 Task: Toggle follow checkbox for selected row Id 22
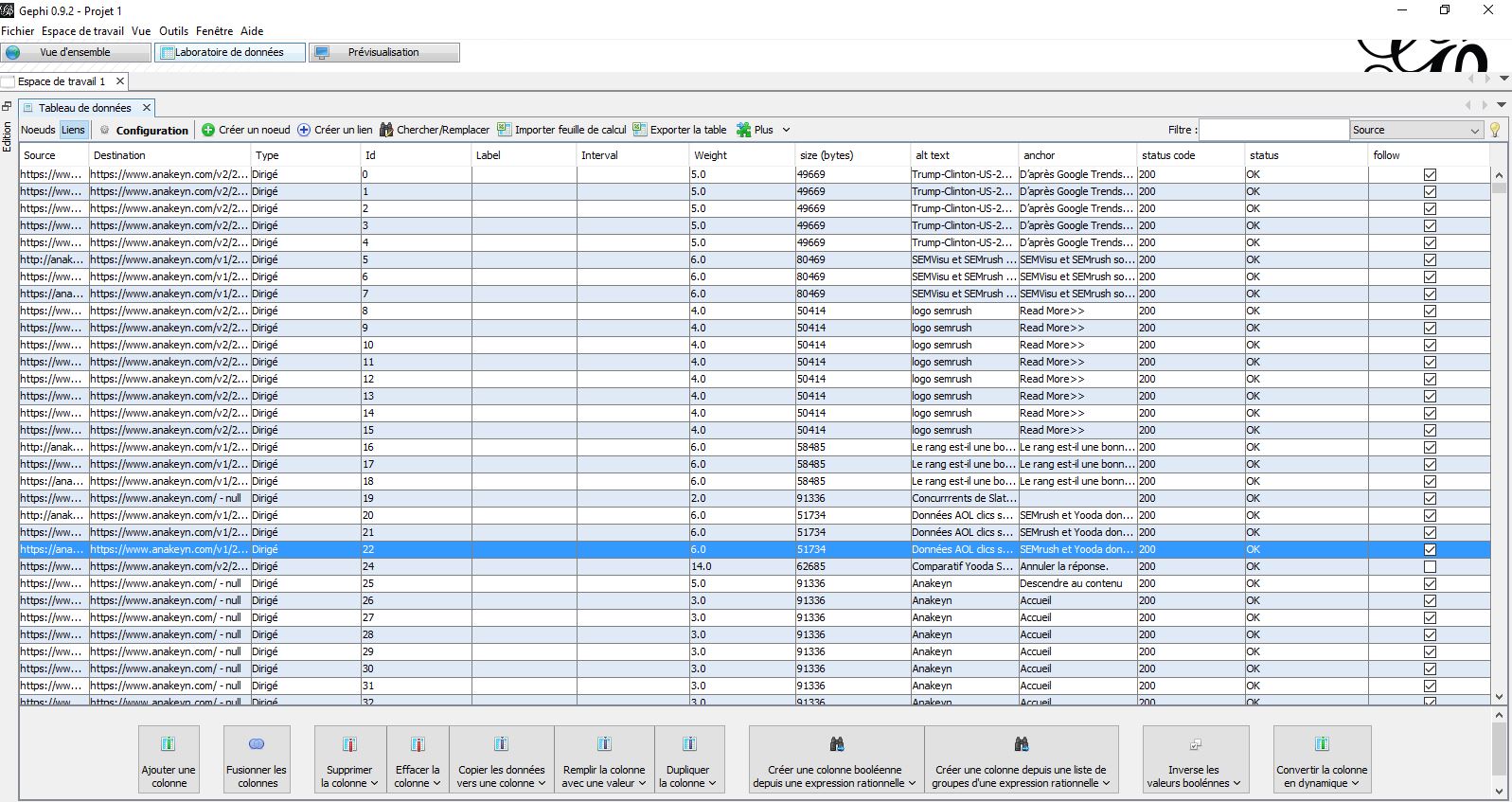(x=1430, y=549)
